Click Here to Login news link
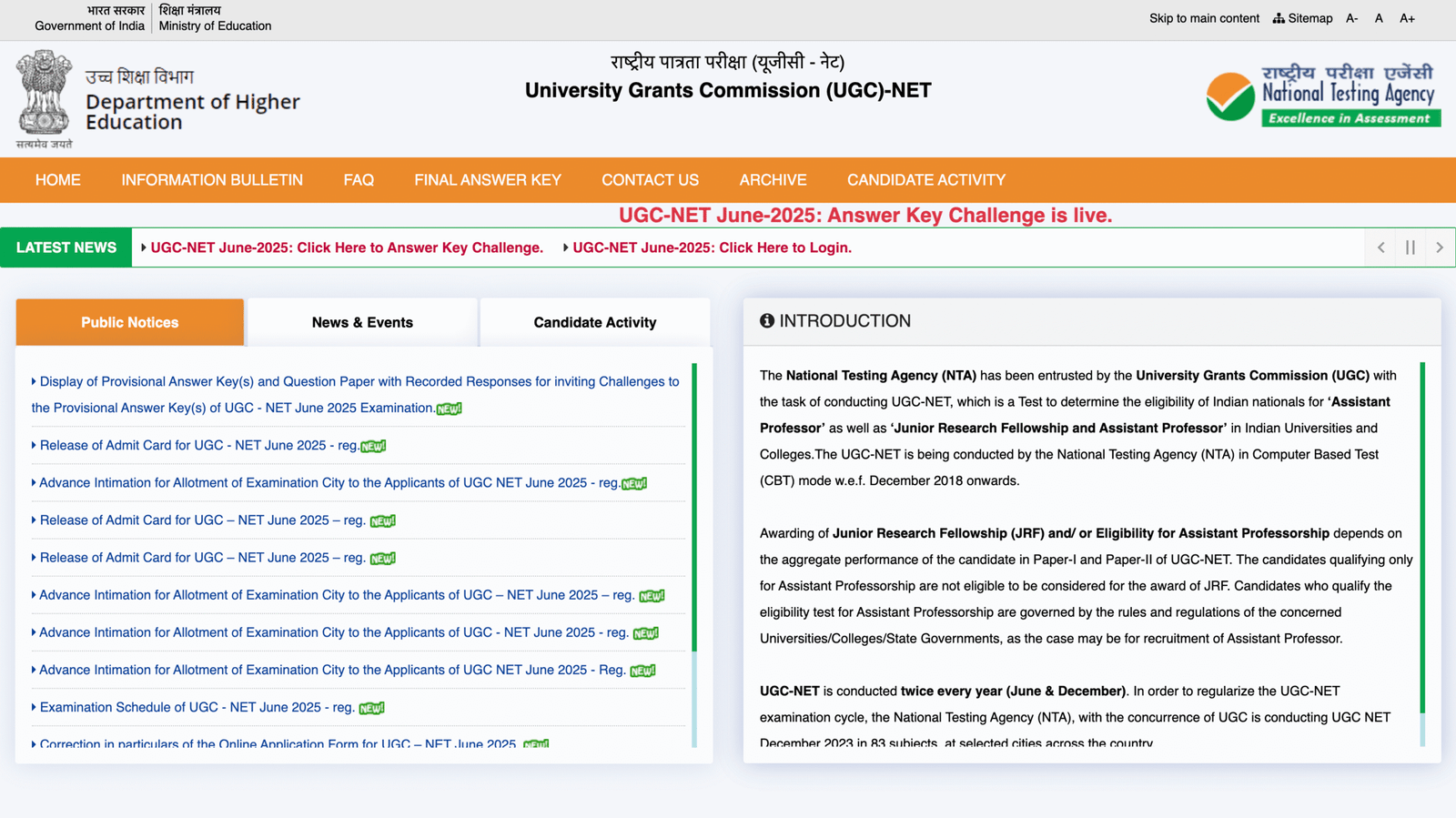 (712, 247)
